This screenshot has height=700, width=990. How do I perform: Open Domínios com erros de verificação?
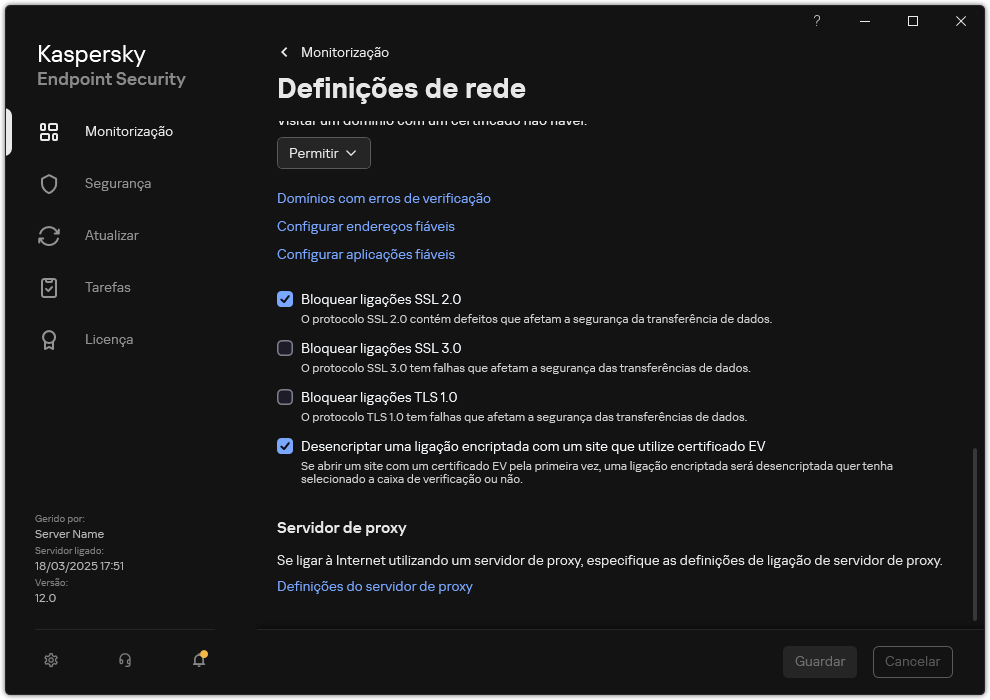click(384, 198)
